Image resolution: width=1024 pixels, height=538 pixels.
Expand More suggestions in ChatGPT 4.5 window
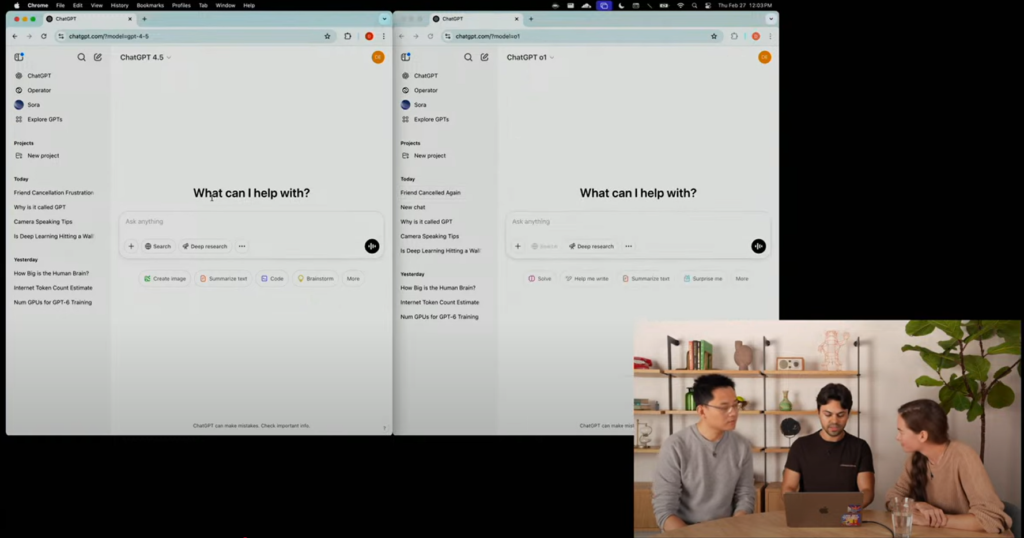tap(353, 278)
